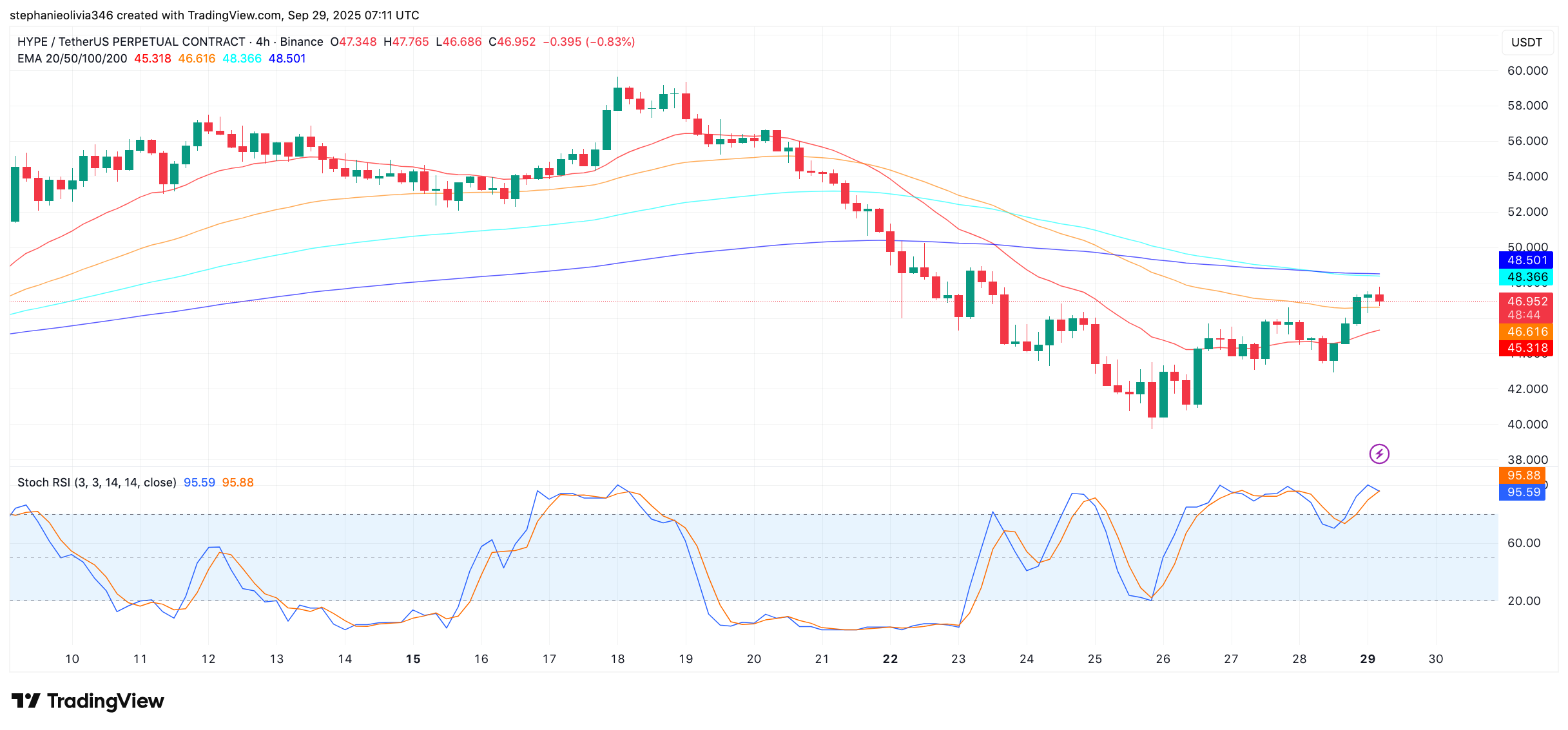
Task: Click the 20.00 level on Stoch RSI axis
Action: click(x=1524, y=601)
